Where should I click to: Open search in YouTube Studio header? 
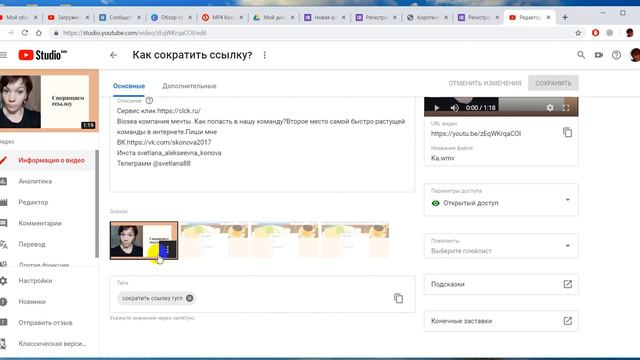[x=581, y=55]
